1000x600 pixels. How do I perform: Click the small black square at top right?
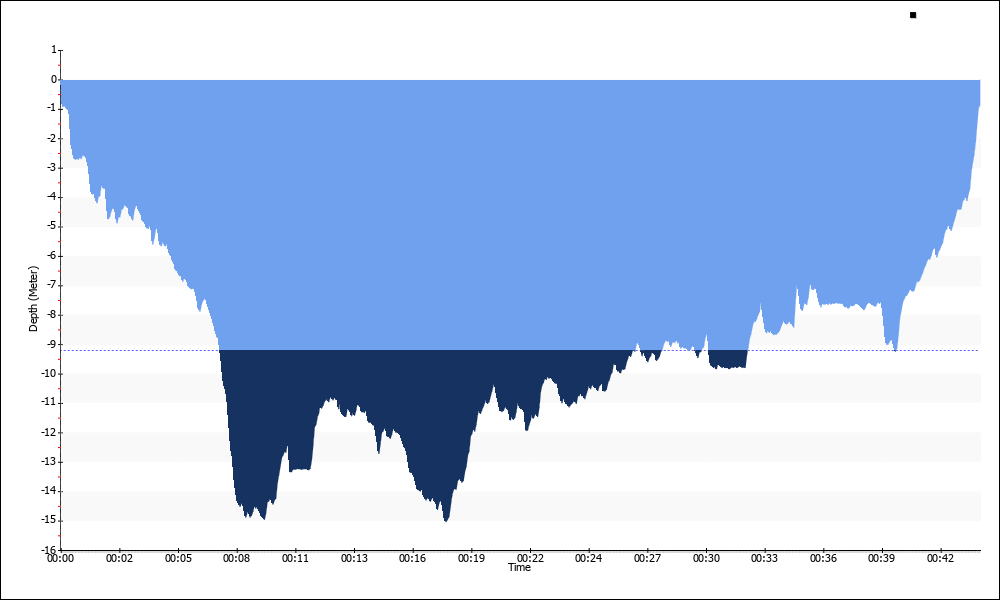click(913, 15)
